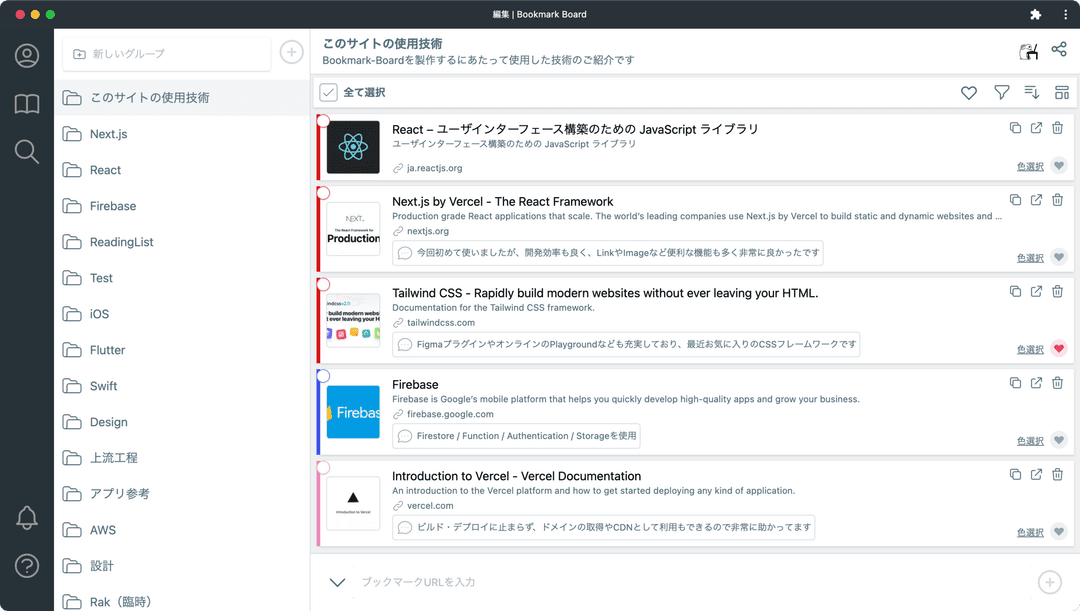Copy the Tailwind CSS bookmark
Screen dimensions: 1080x611
tap(1015, 291)
